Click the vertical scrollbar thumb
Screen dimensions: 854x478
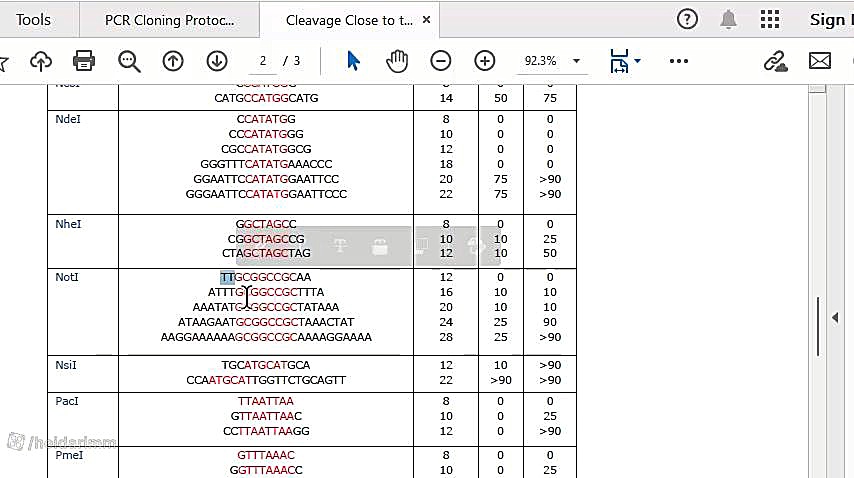[818, 326]
